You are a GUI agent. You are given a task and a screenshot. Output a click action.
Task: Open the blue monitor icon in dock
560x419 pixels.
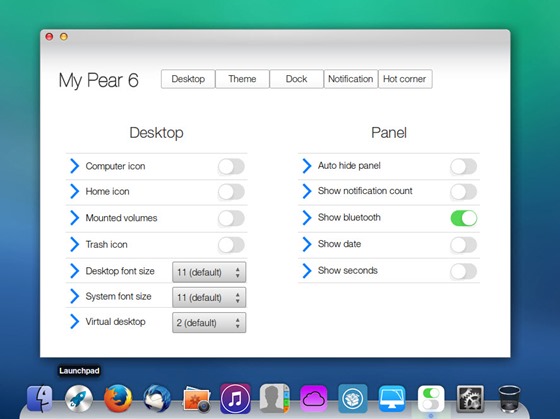392,399
